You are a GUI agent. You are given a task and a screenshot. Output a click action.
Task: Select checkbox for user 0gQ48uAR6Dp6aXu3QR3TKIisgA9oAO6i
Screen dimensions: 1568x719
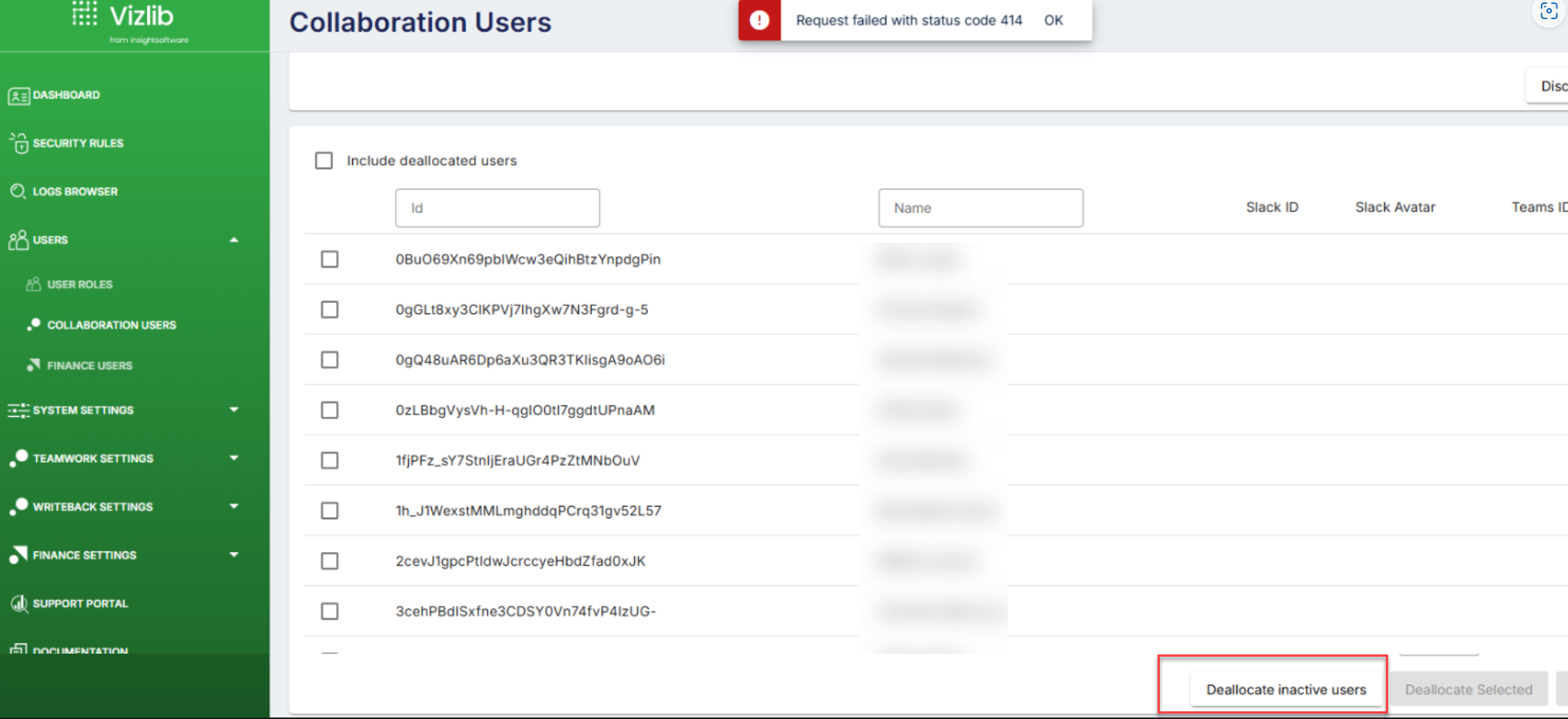(x=330, y=360)
